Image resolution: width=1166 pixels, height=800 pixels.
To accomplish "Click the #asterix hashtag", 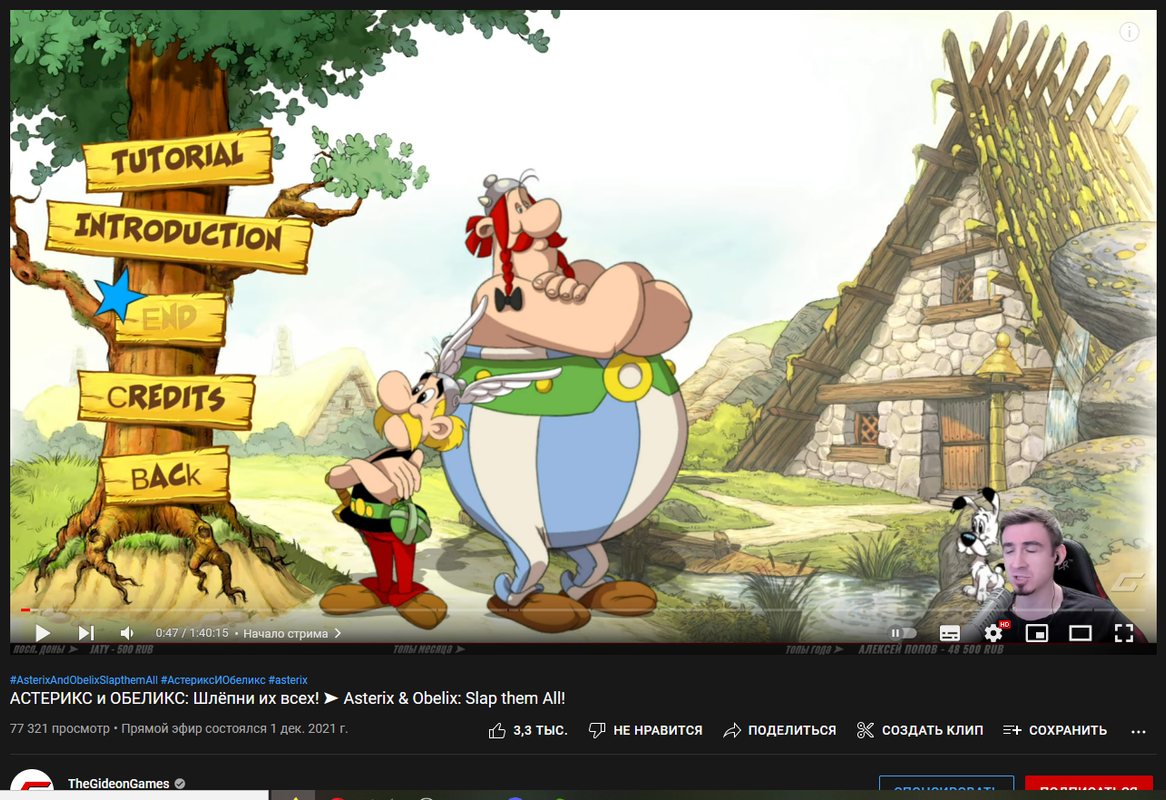I will tap(288, 680).
